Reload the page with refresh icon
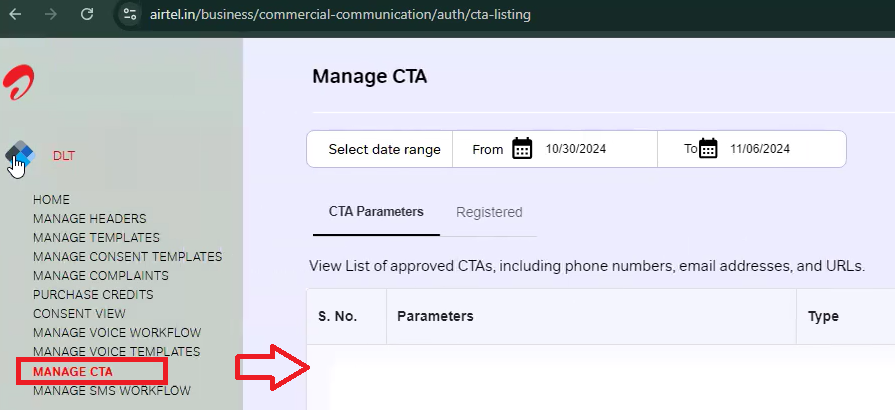The image size is (895, 410). pyautogui.click(x=87, y=14)
